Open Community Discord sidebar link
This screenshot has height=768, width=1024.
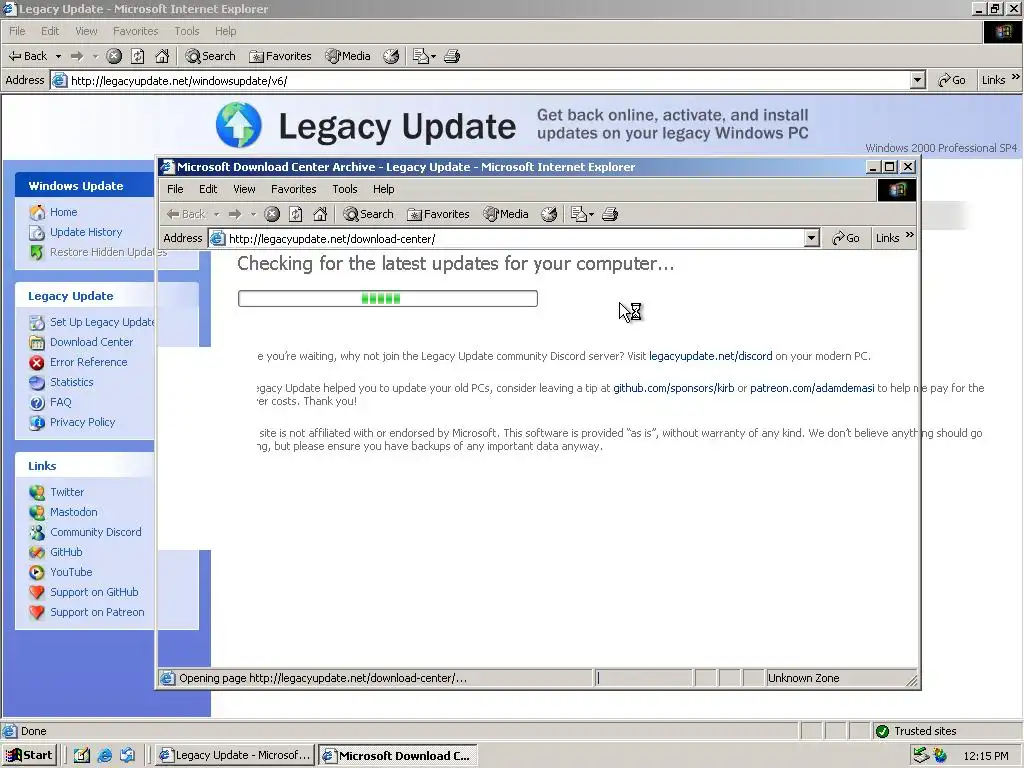pyautogui.click(x=96, y=532)
